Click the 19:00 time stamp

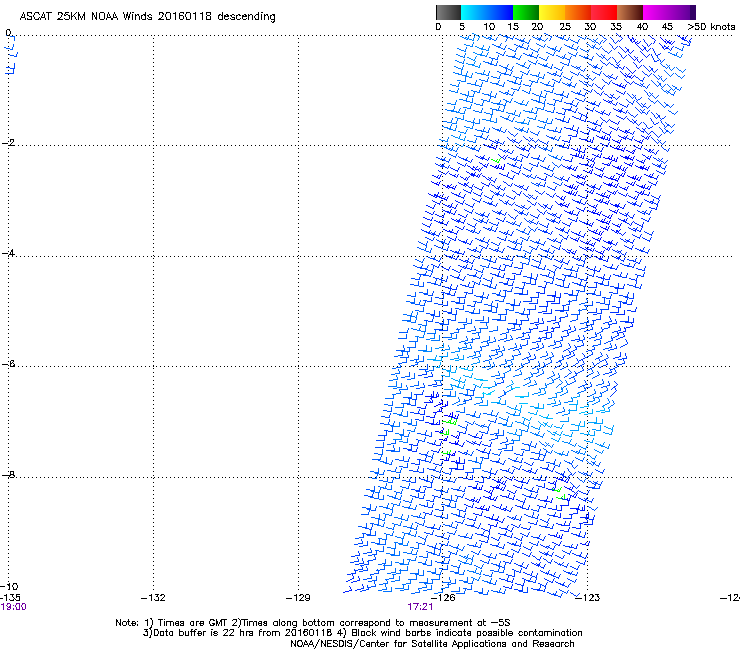14,607
